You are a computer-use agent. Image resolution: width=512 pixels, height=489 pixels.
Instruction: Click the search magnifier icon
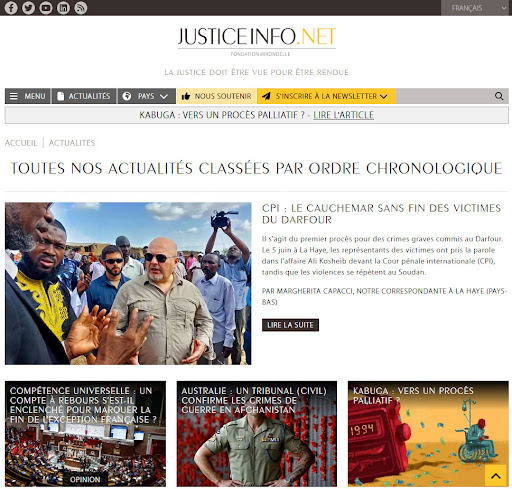499,96
